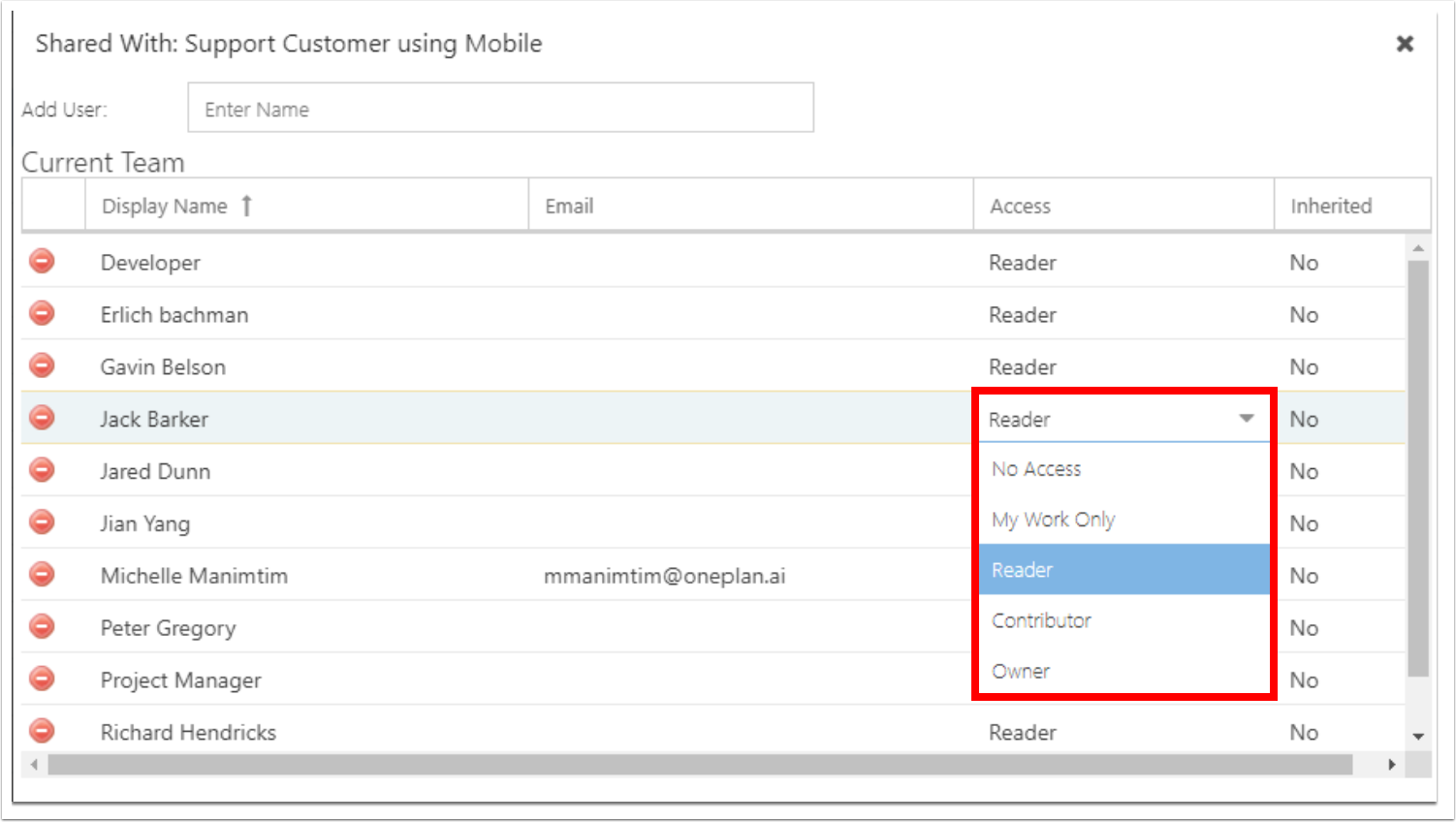Remove Developer from the team

coord(42,262)
